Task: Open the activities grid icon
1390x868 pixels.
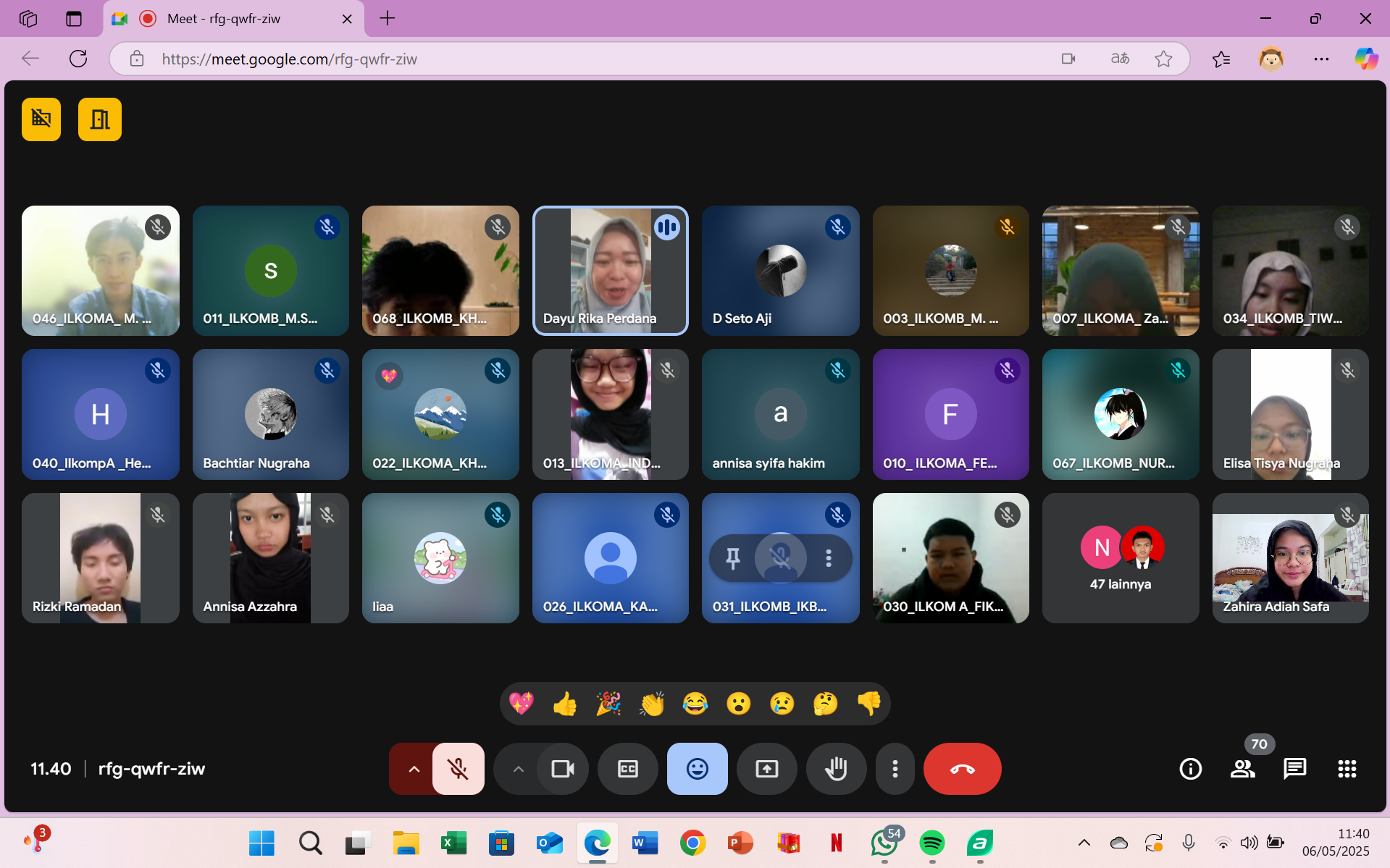Action: click(x=1347, y=769)
